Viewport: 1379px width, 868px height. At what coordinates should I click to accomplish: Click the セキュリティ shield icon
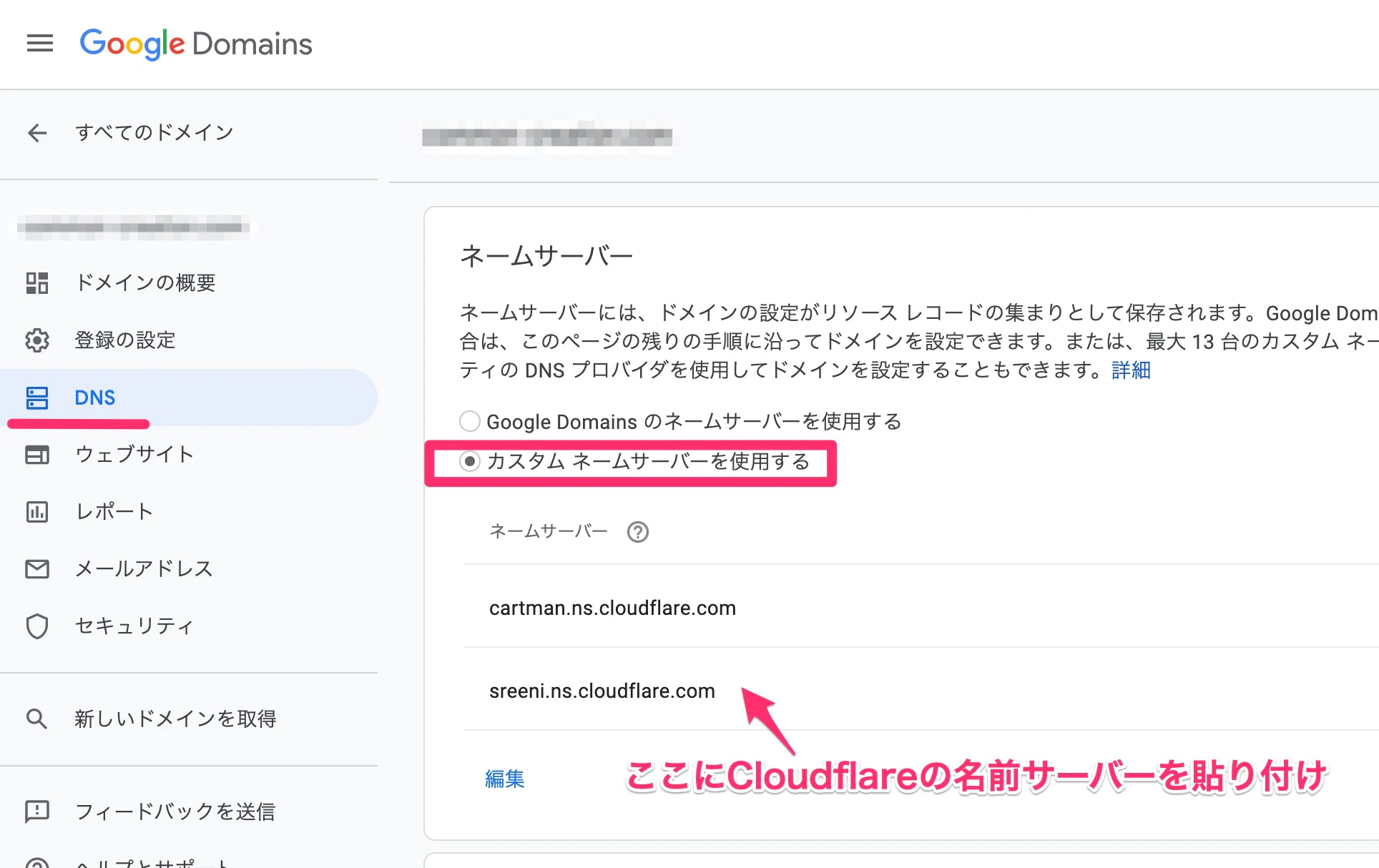click(37, 626)
